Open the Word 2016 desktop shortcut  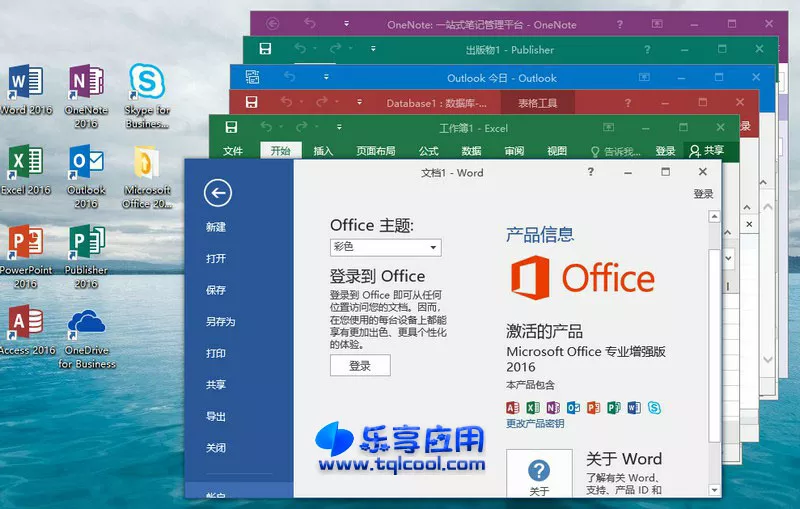[x=26, y=90]
